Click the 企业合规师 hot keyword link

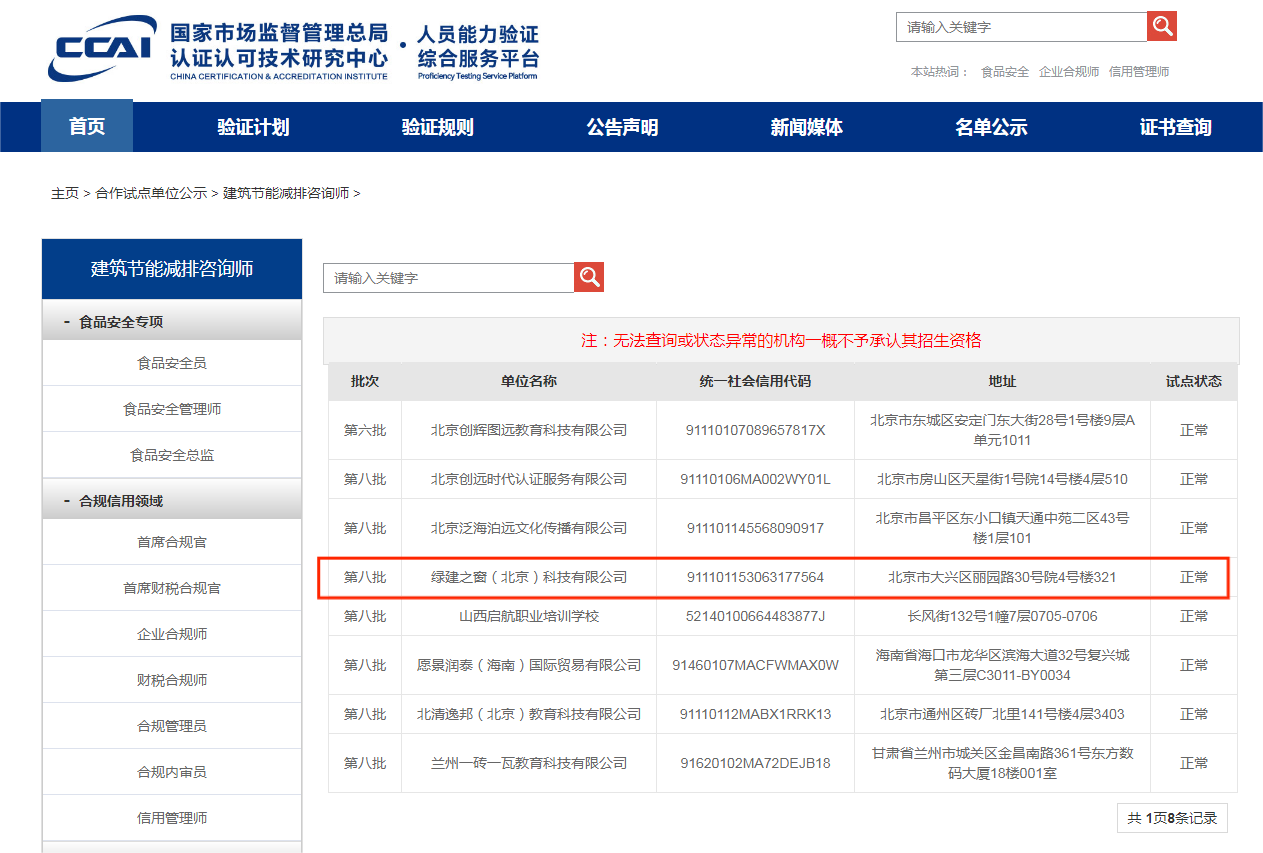pyautogui.click(x=1069, y=72)
